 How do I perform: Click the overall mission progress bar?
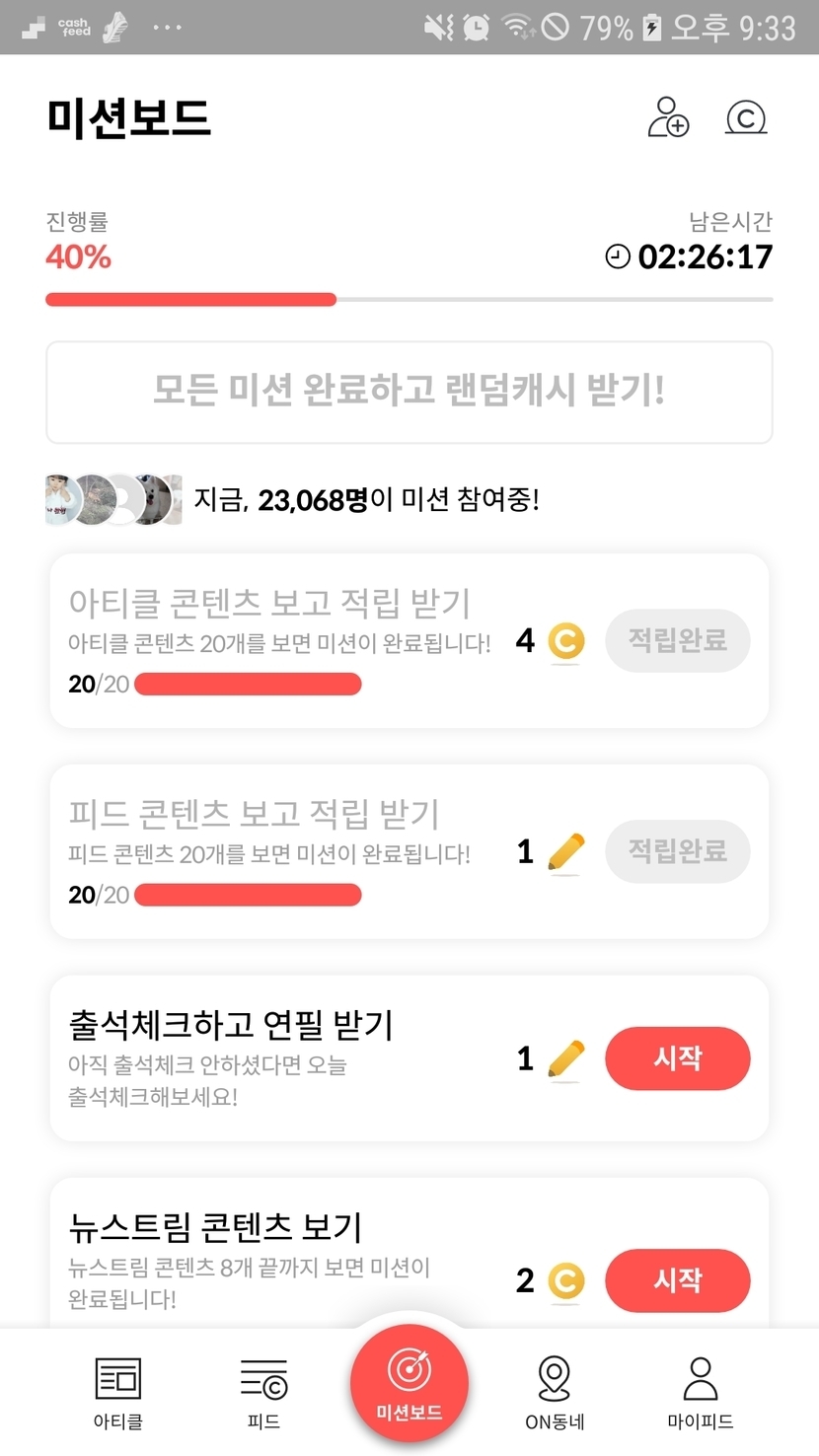tap(409, 299)
